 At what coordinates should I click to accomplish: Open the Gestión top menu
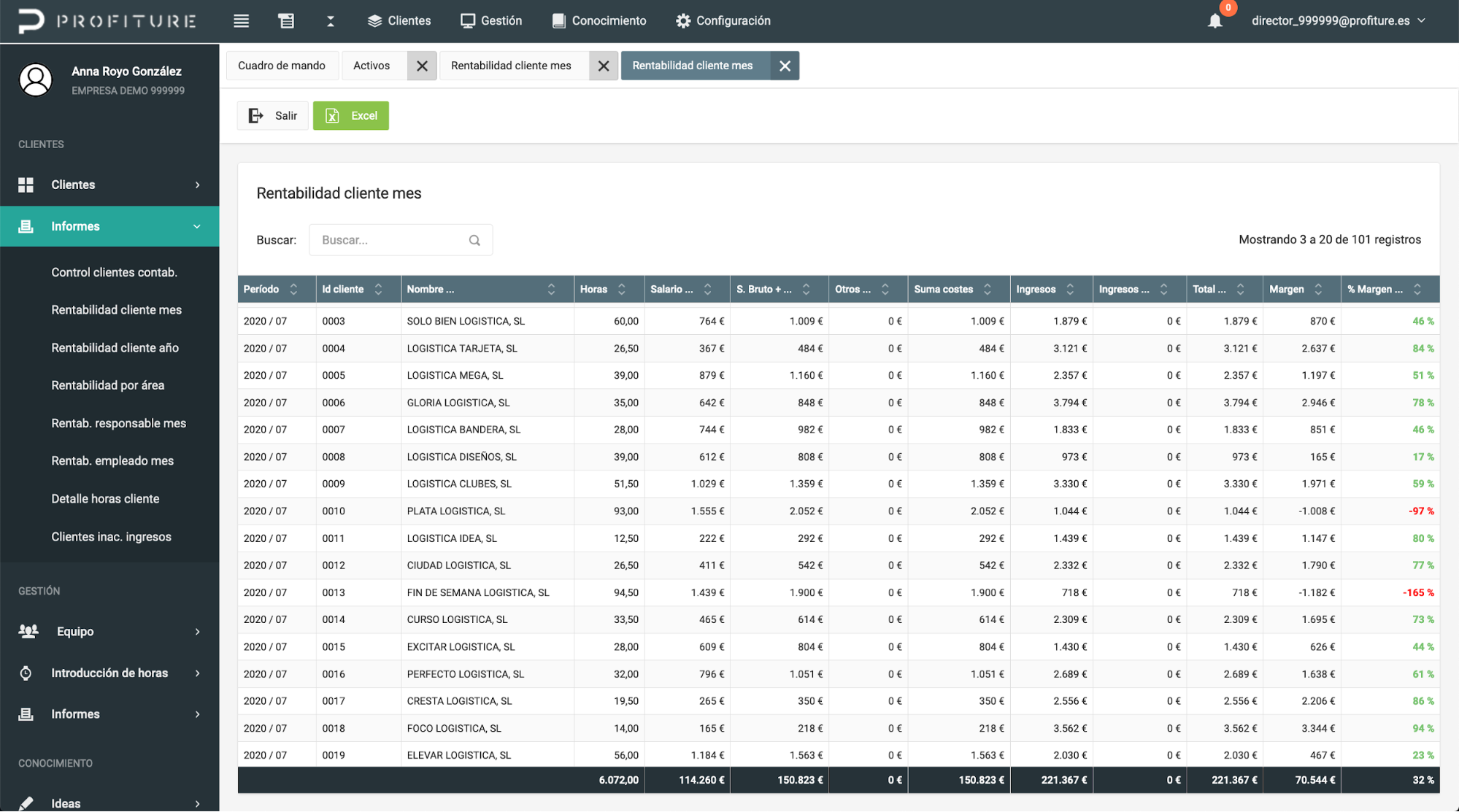pos(491,20)
